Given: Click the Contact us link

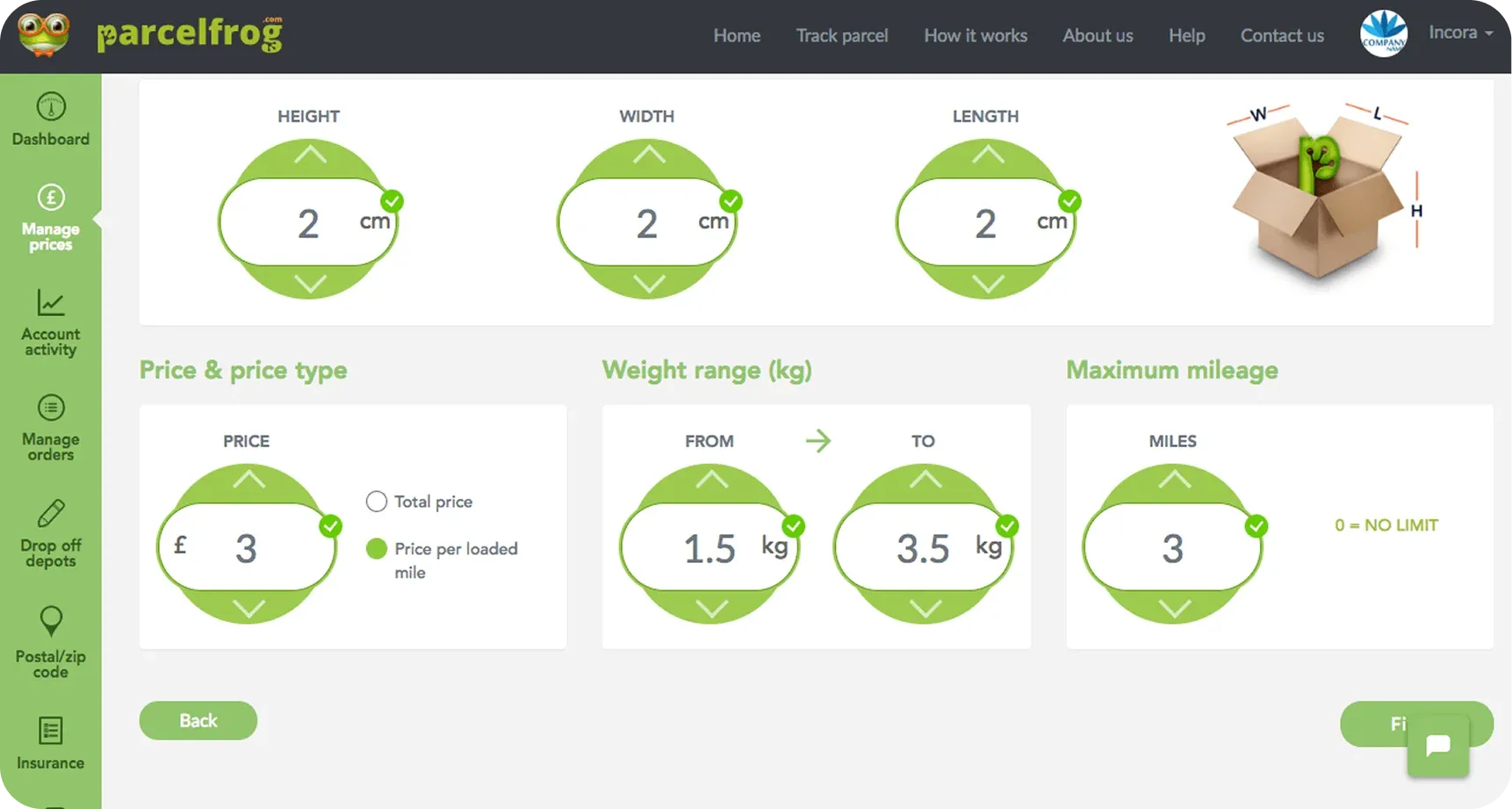Looking at the screenshot, I should [1281, 36].
